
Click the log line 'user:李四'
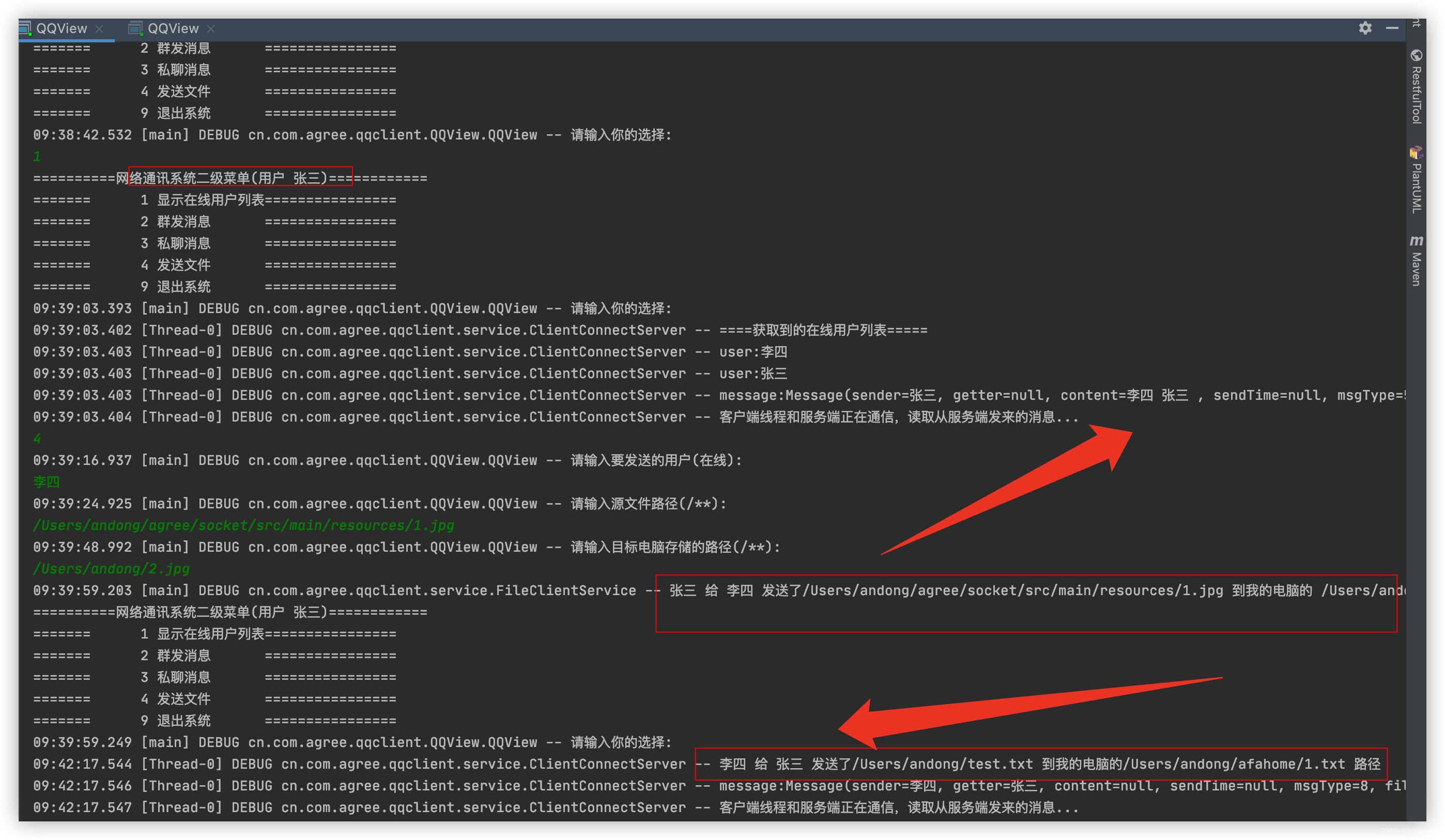tap(410, 352)
